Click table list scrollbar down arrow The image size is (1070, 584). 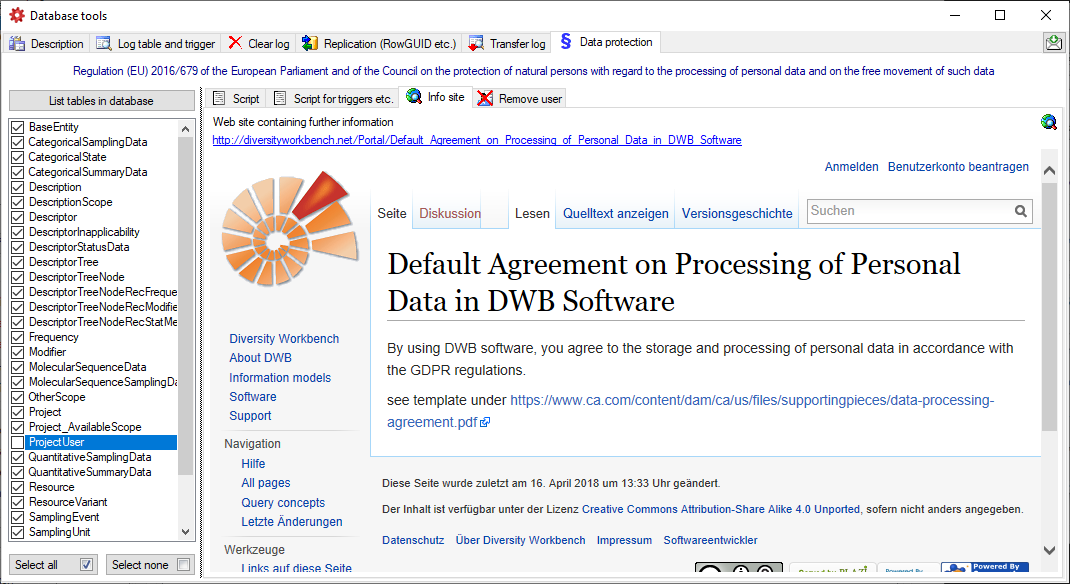point(186,532)
